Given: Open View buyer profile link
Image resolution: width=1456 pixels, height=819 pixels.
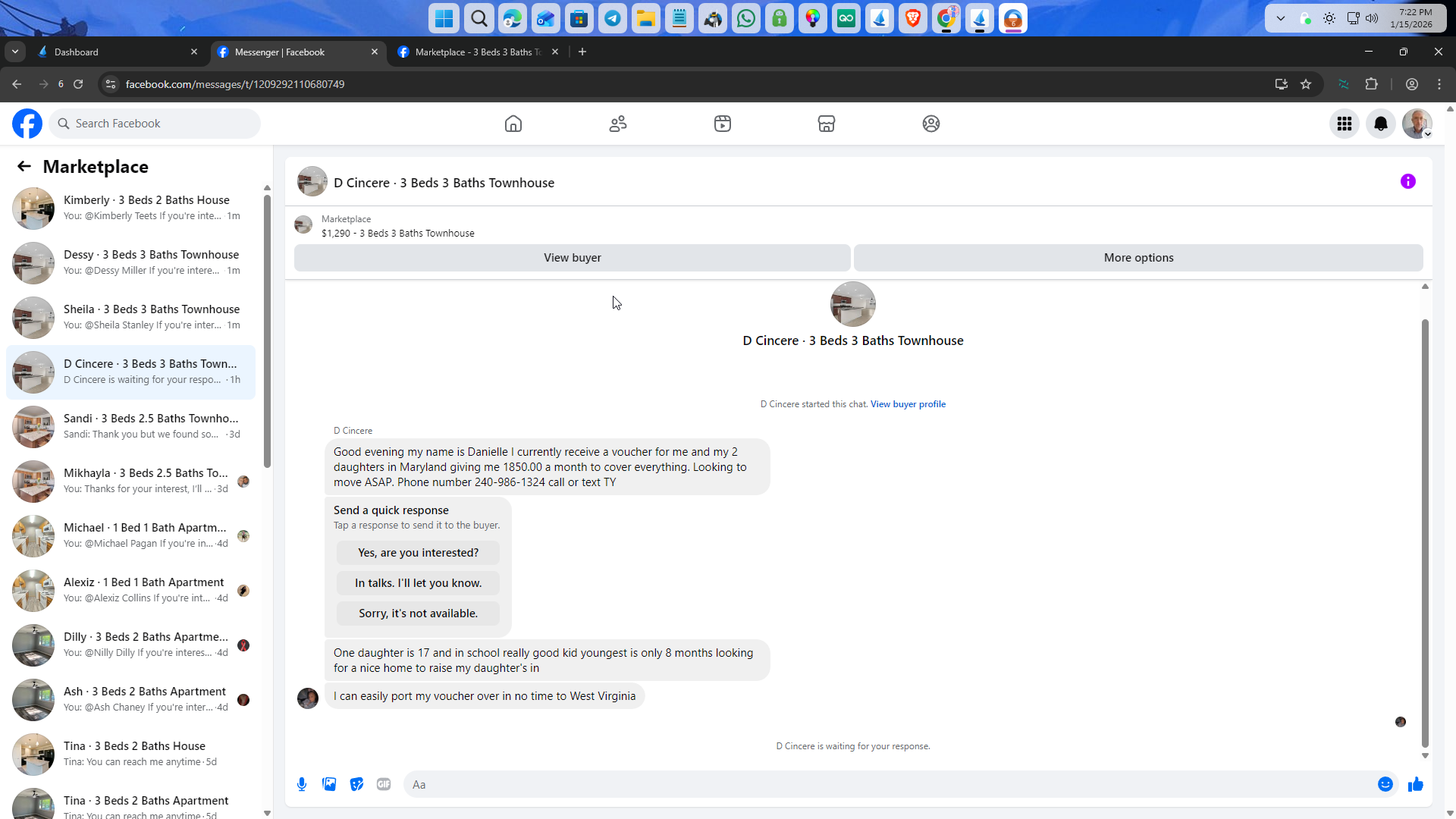Looking at the screenshot, I should tap(908, 404).
